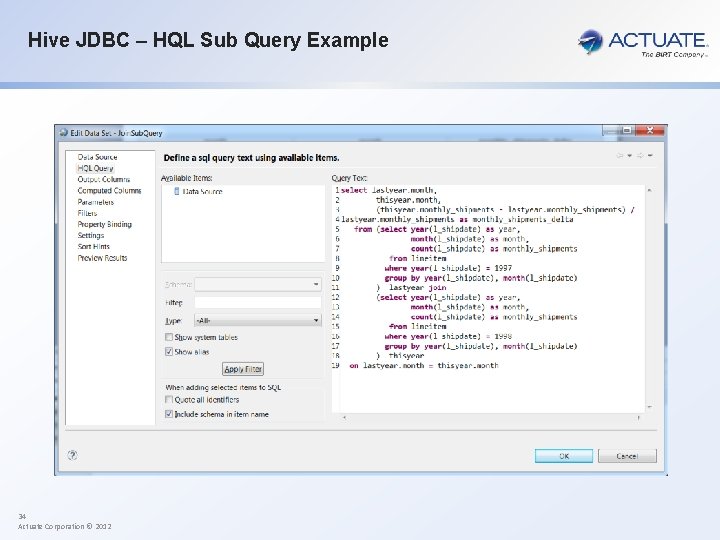The image size is (720, 540).
Task: Open Output Columns page
Action: pyautogui.click(x=104, y=179)
